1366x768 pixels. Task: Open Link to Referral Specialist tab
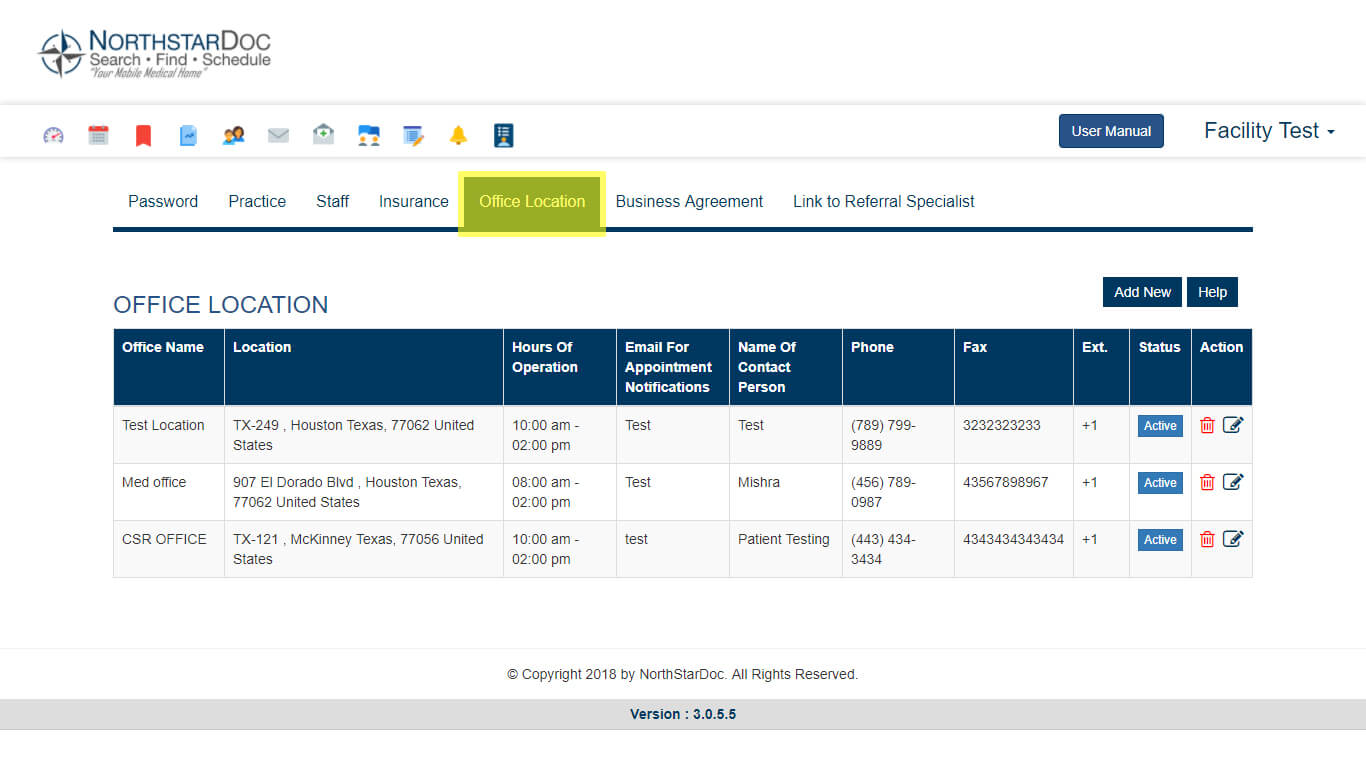884,201
